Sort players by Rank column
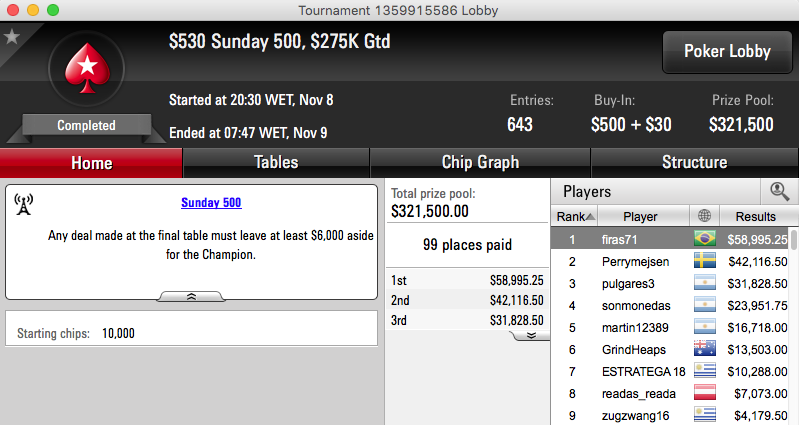Screen dimensions: 799x425 pyautogui.click(x=575, y=216)
